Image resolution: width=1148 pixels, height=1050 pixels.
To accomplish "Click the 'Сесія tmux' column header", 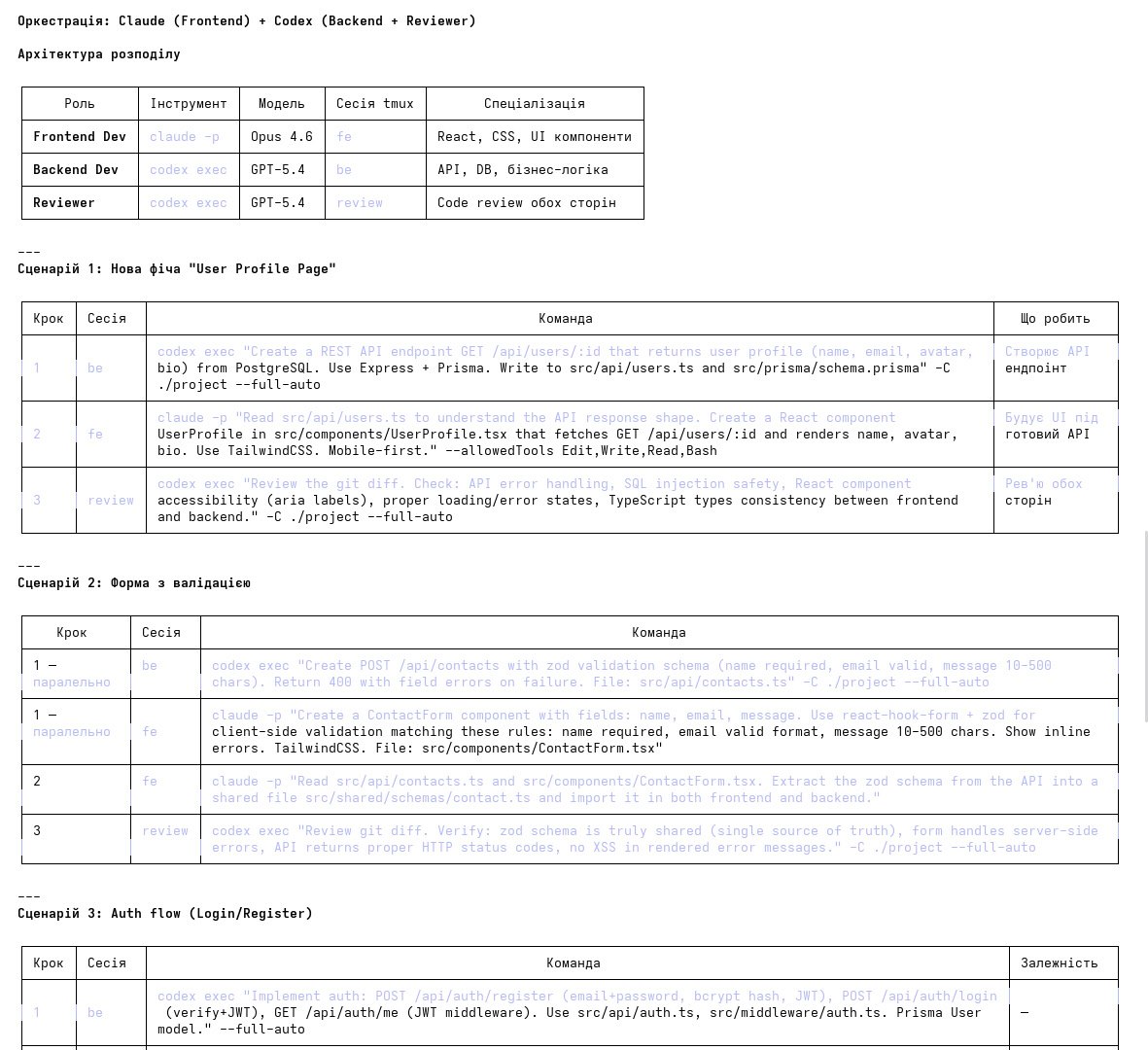I will click(374, 104).
